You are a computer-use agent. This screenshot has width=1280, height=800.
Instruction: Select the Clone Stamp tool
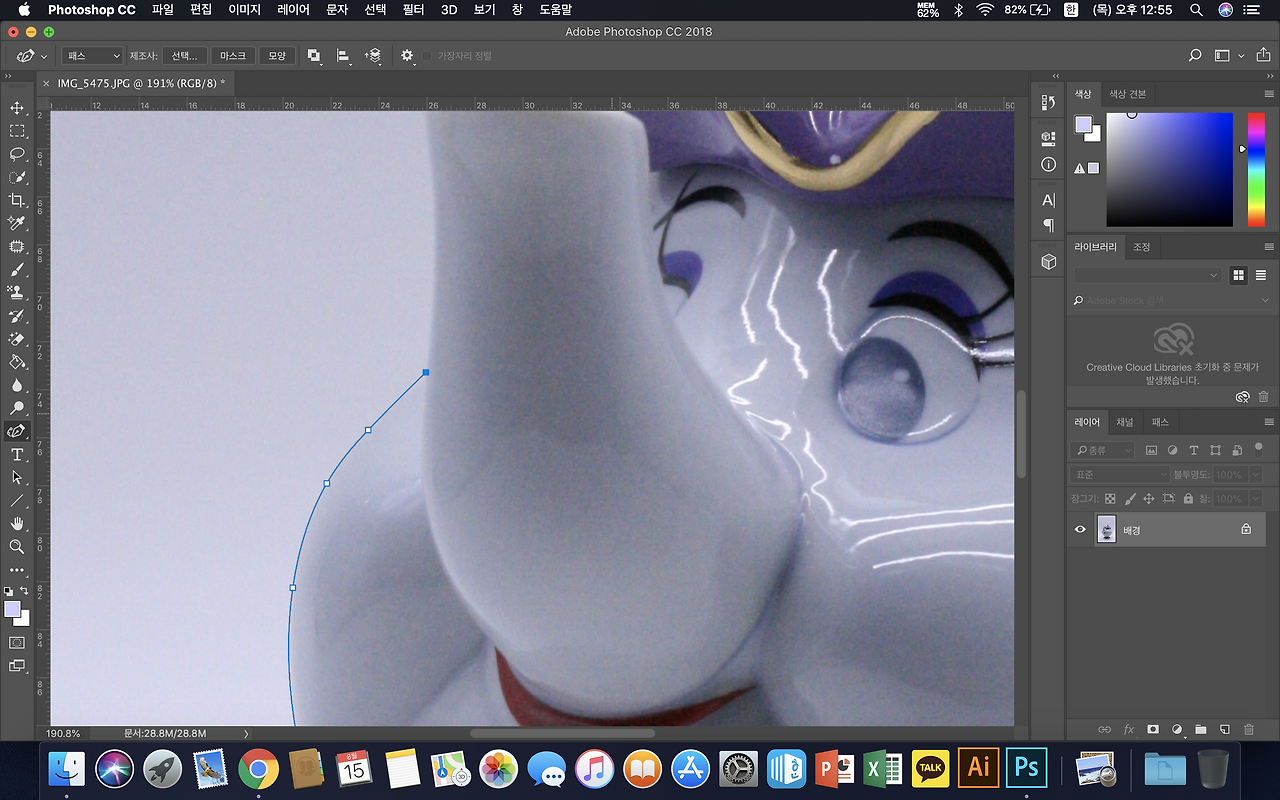[x=17, y=292]
